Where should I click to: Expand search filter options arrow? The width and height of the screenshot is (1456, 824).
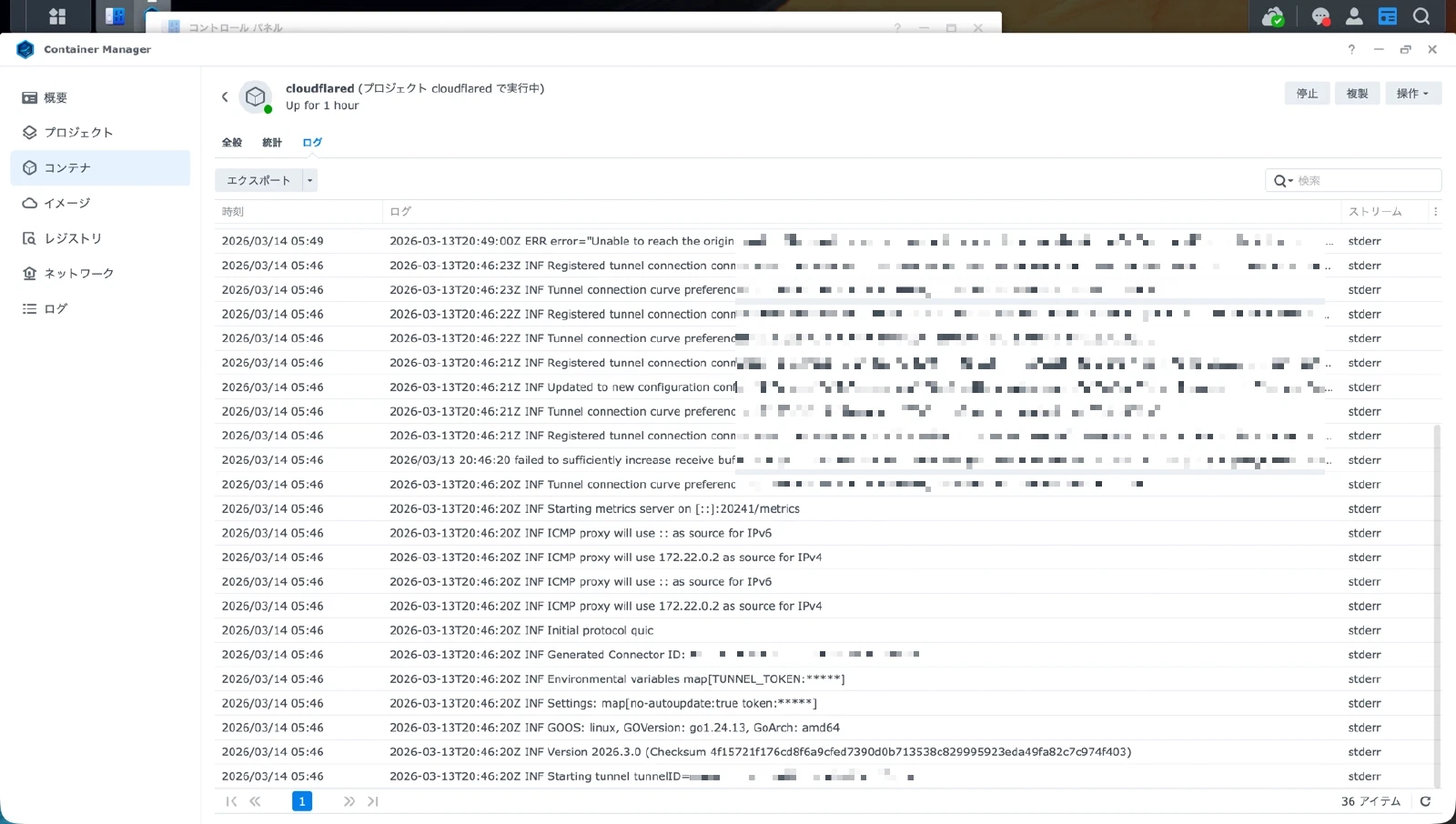(x=1290, y=181)
